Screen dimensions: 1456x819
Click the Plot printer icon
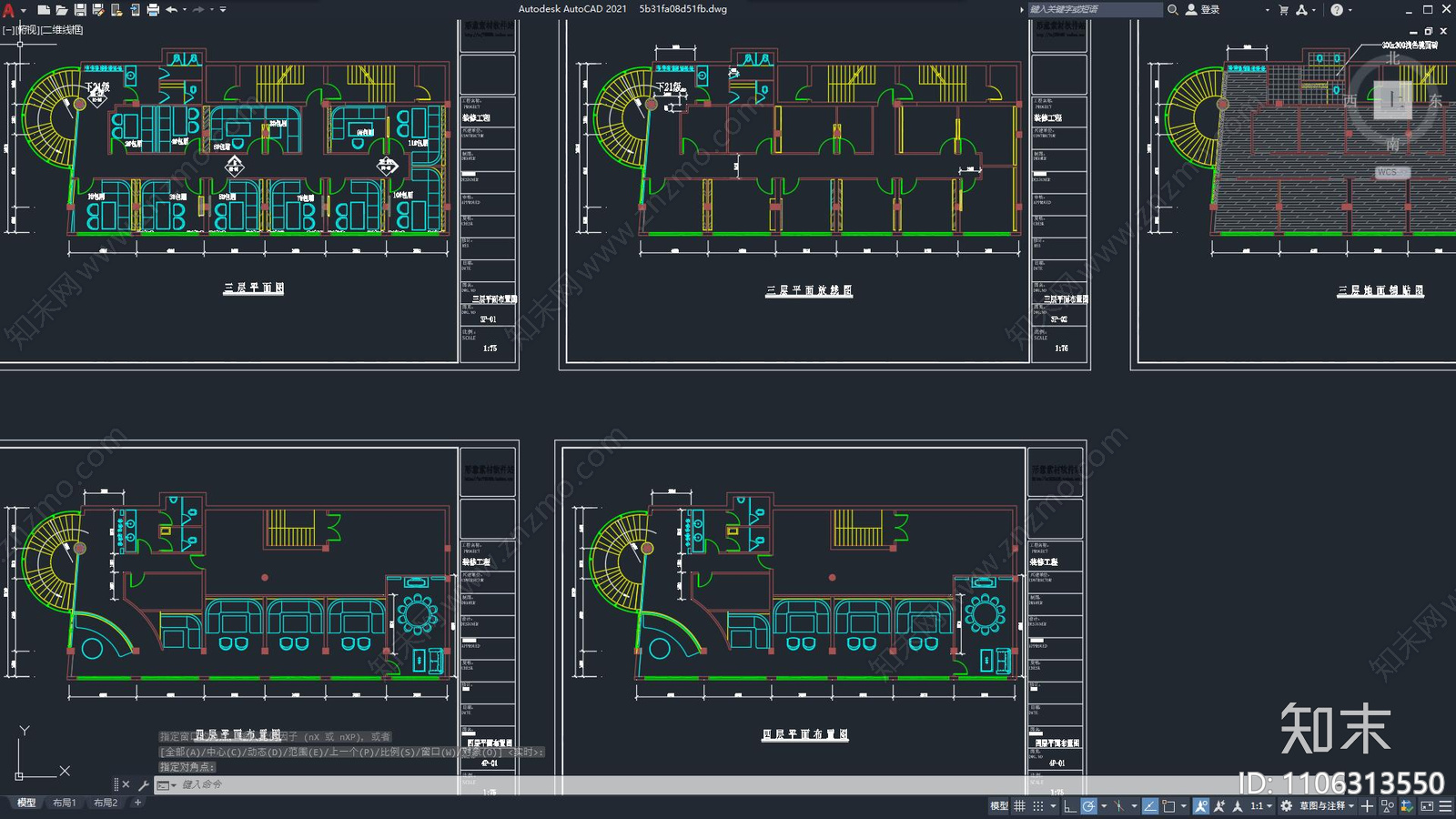pyautogui.click(x=152, y=9)
